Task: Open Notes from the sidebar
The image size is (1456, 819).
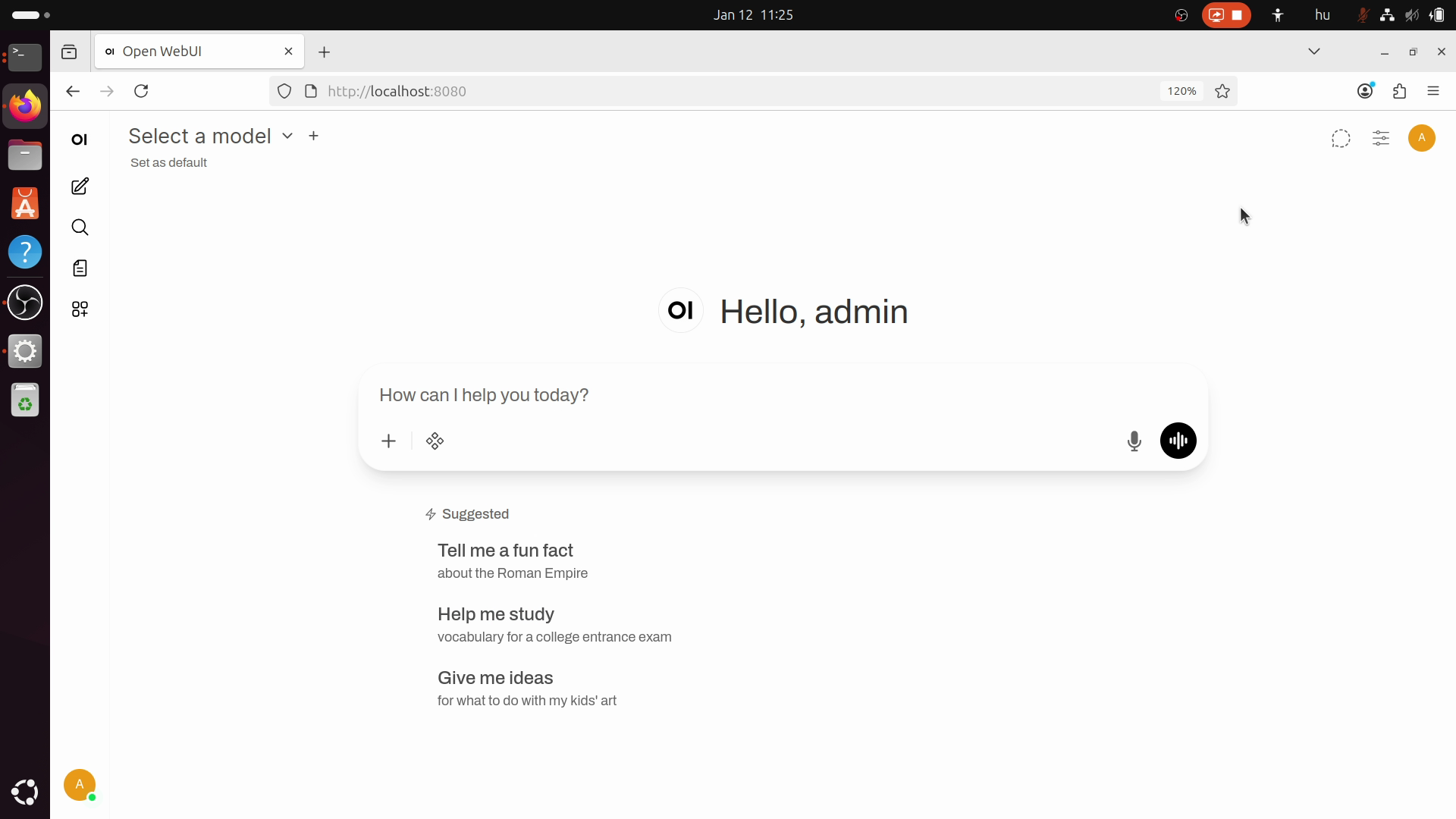Action: point(79,268)
